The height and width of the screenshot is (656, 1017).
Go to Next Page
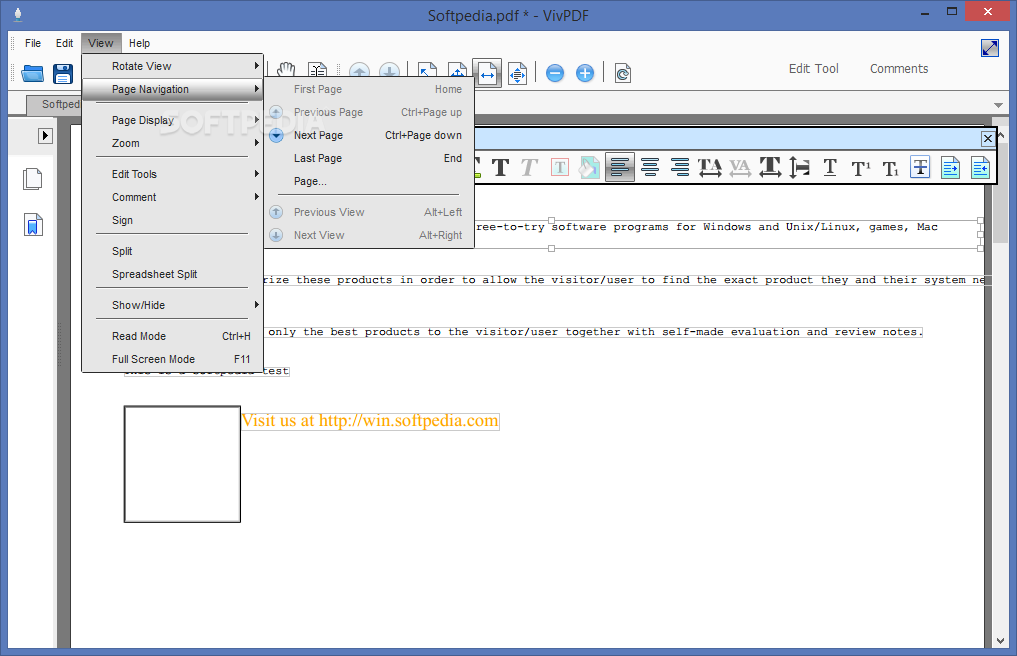369,135
